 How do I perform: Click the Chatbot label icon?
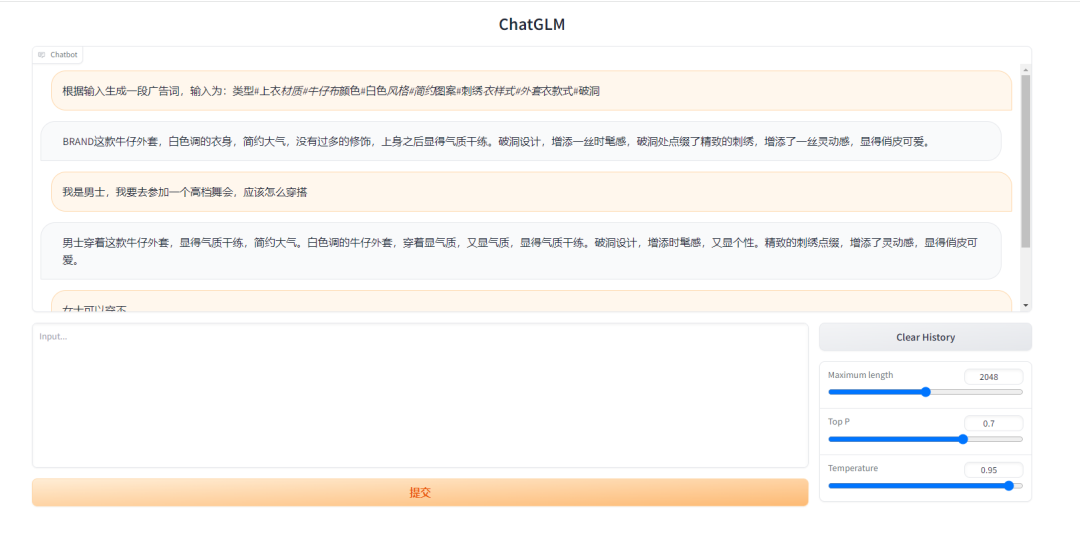pos(41,54)
